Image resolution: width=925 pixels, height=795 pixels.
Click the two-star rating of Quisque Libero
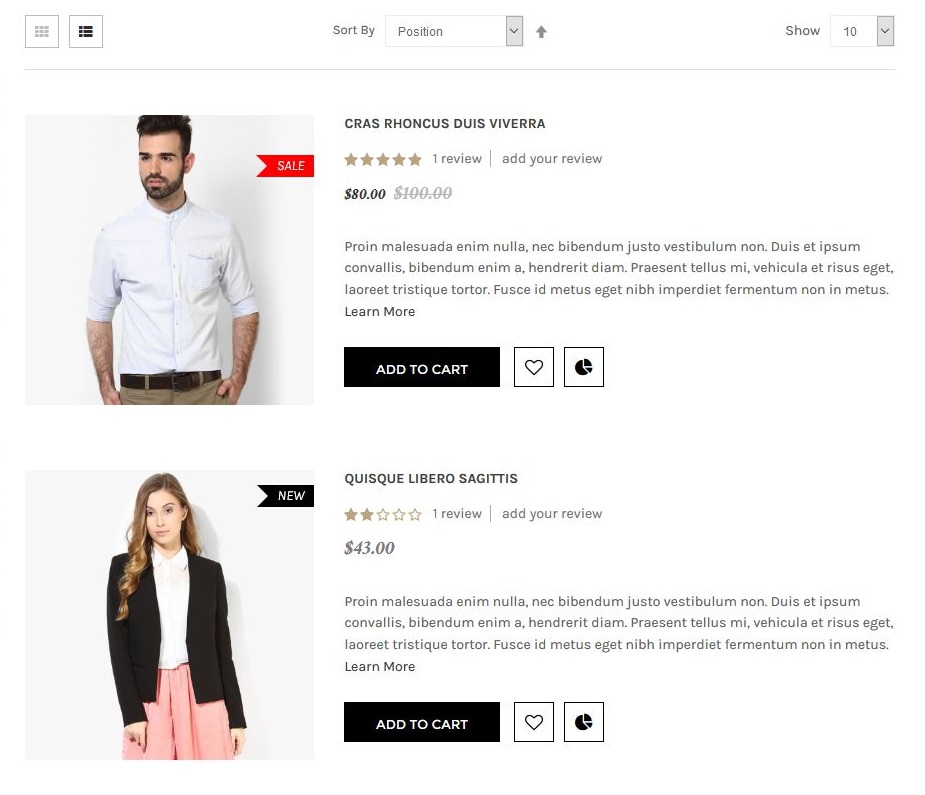[383, 514]
